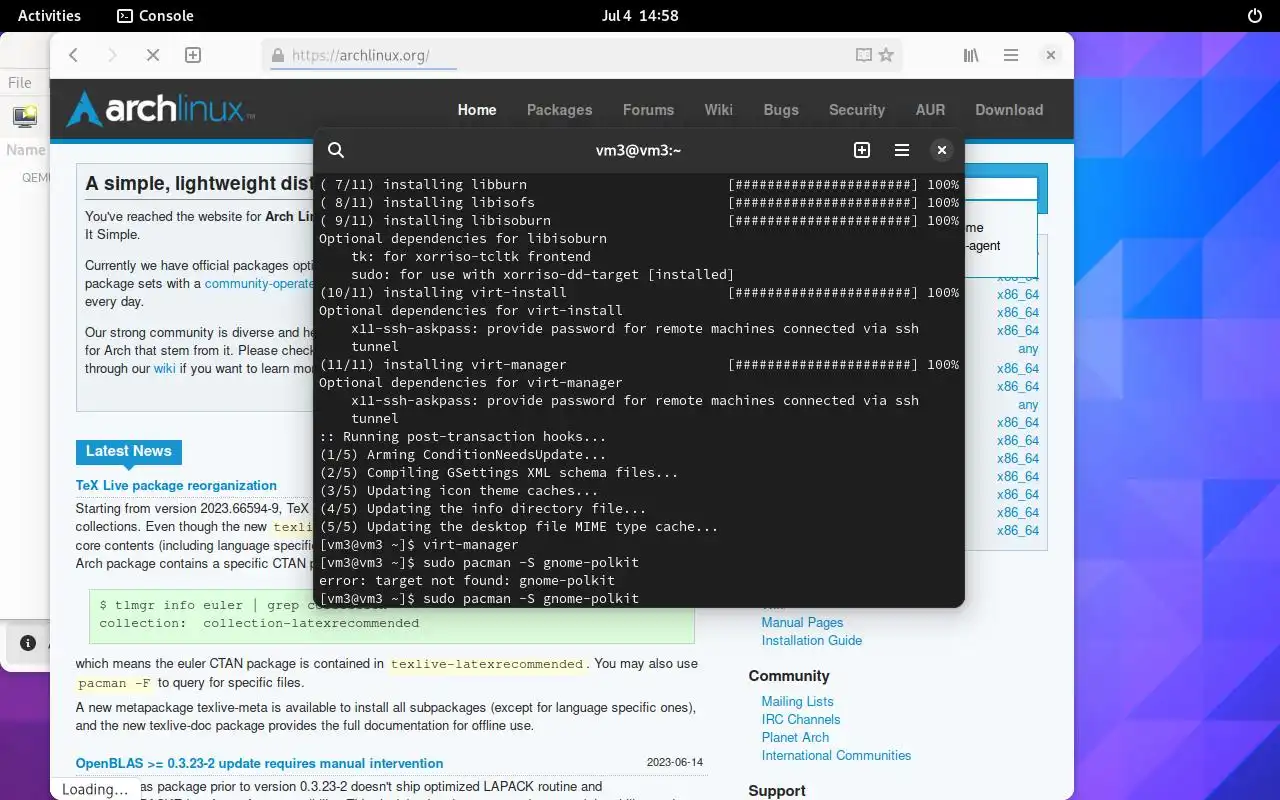
Task: Open the terminal hamburger menu
Action: click(902, 150)
